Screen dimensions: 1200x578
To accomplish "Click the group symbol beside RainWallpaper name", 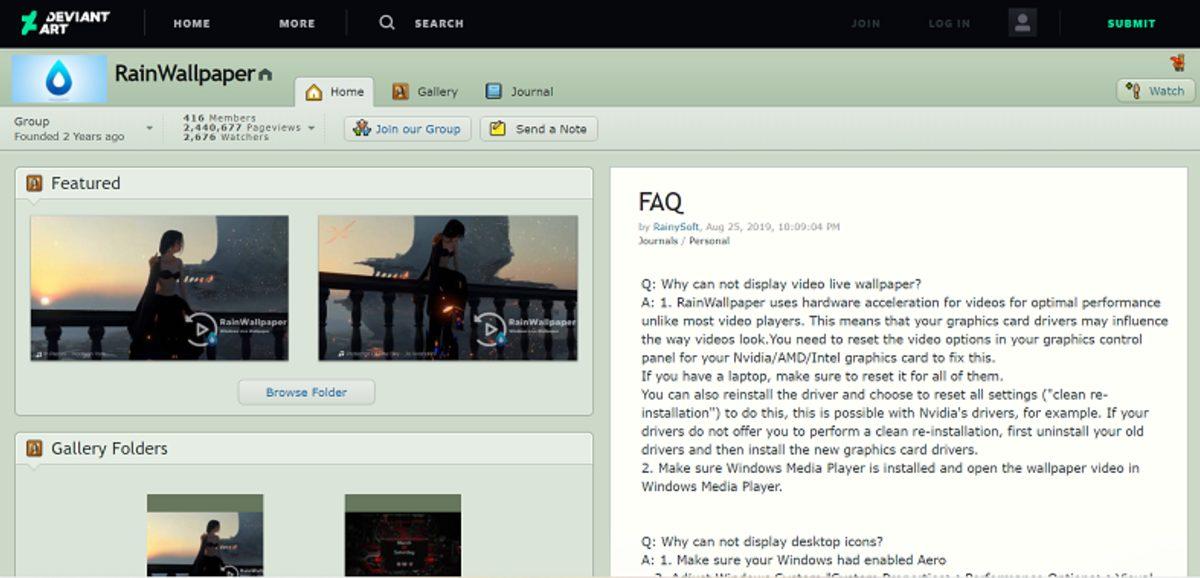I will click(x=265, y=75).
